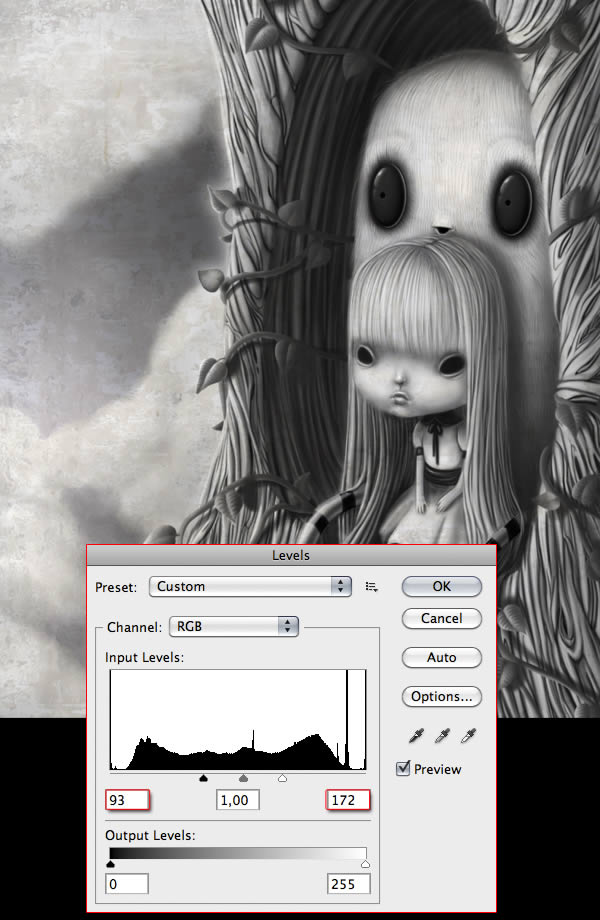The image size is (600, 920).
Task: Click the OK button
Action: [x=442, y=586]
